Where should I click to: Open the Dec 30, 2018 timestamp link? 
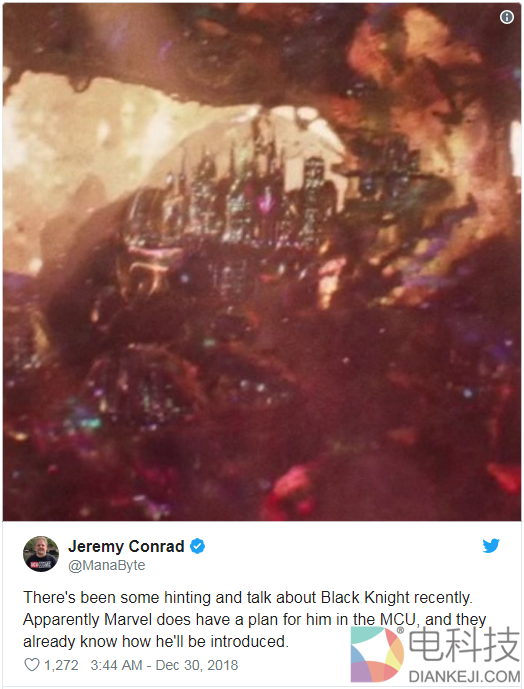[x=197, y=665]
